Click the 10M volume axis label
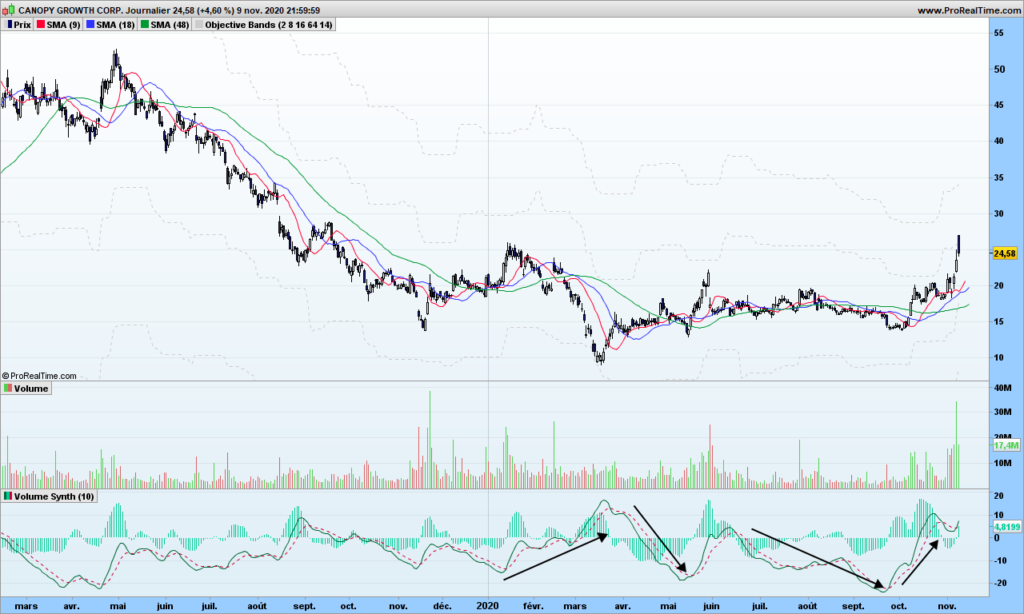The image size is (1024, 614). (x=1002, y=463)
